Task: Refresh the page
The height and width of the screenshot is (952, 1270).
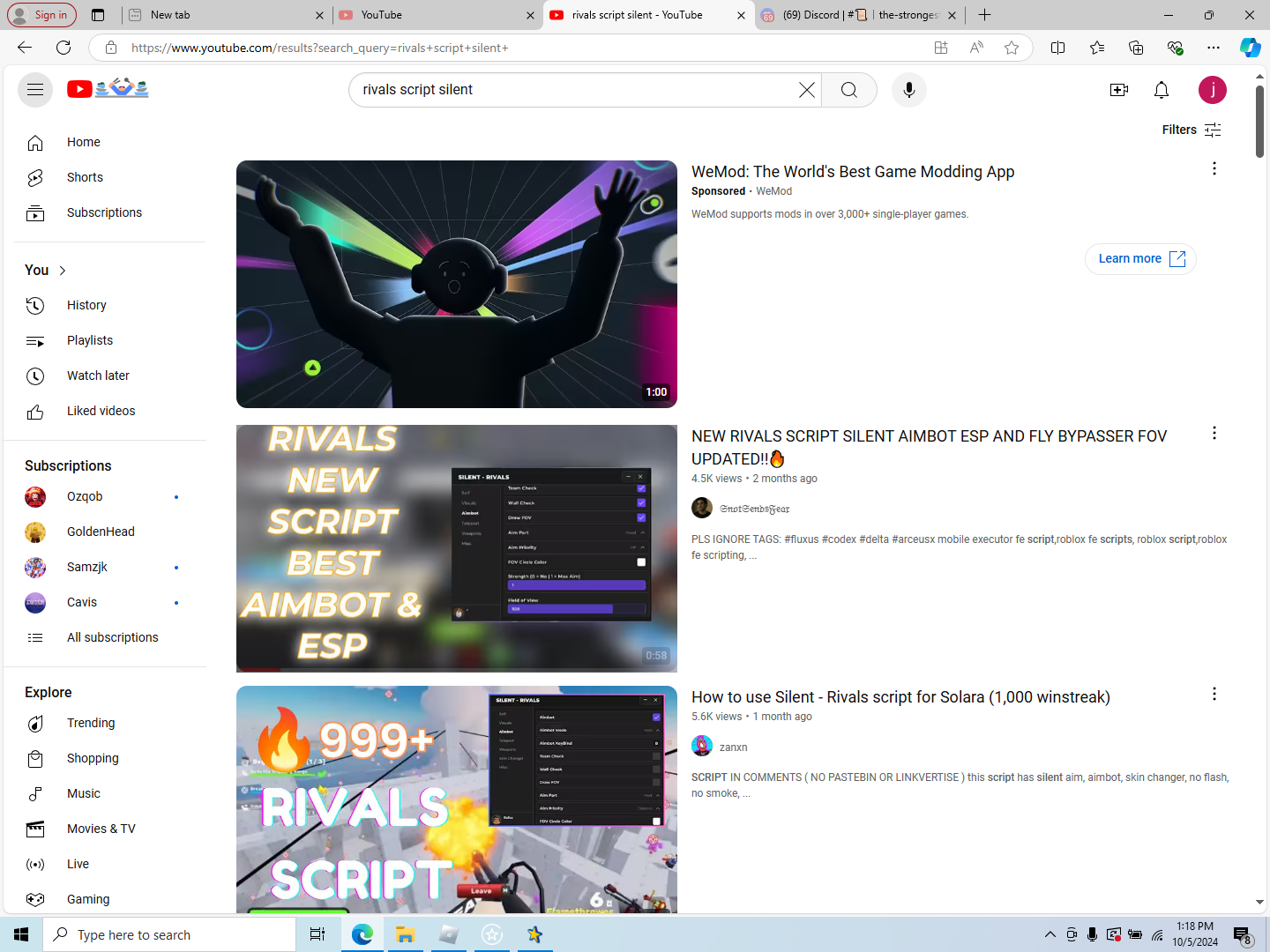Action: (x=63, y=48)
